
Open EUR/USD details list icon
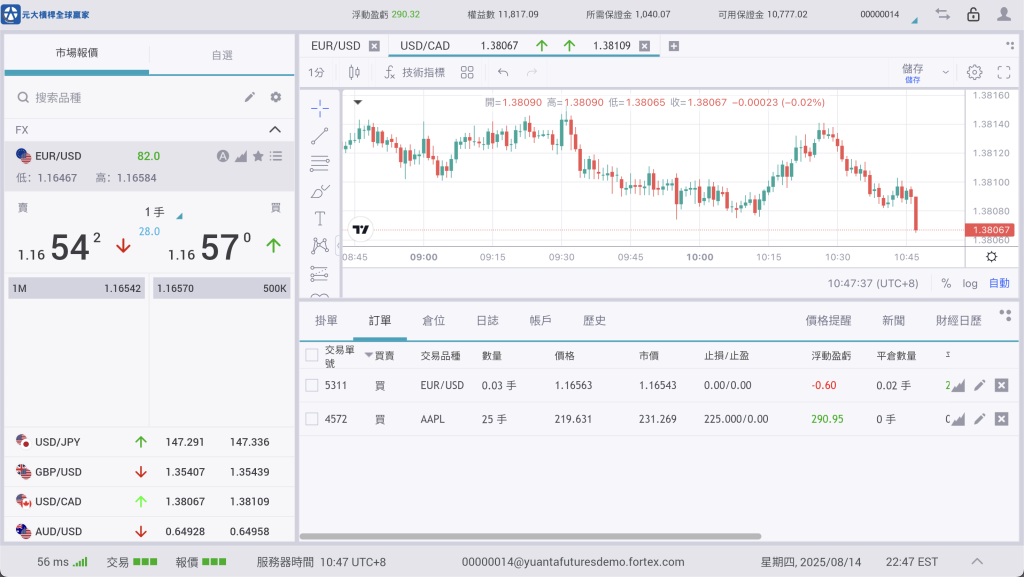tap(276, 156)
